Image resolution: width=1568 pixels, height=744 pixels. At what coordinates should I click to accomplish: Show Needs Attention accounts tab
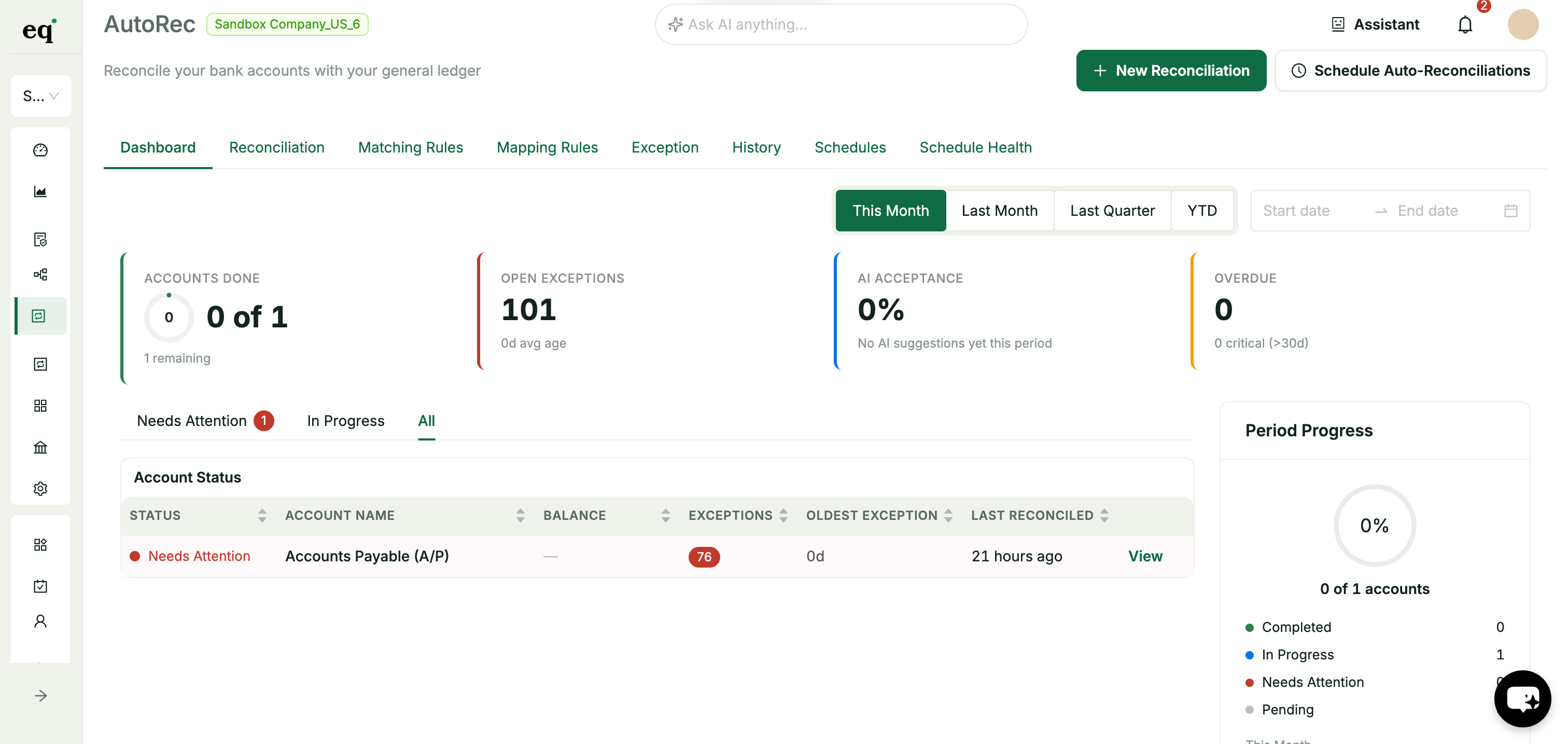pos(205,421)
